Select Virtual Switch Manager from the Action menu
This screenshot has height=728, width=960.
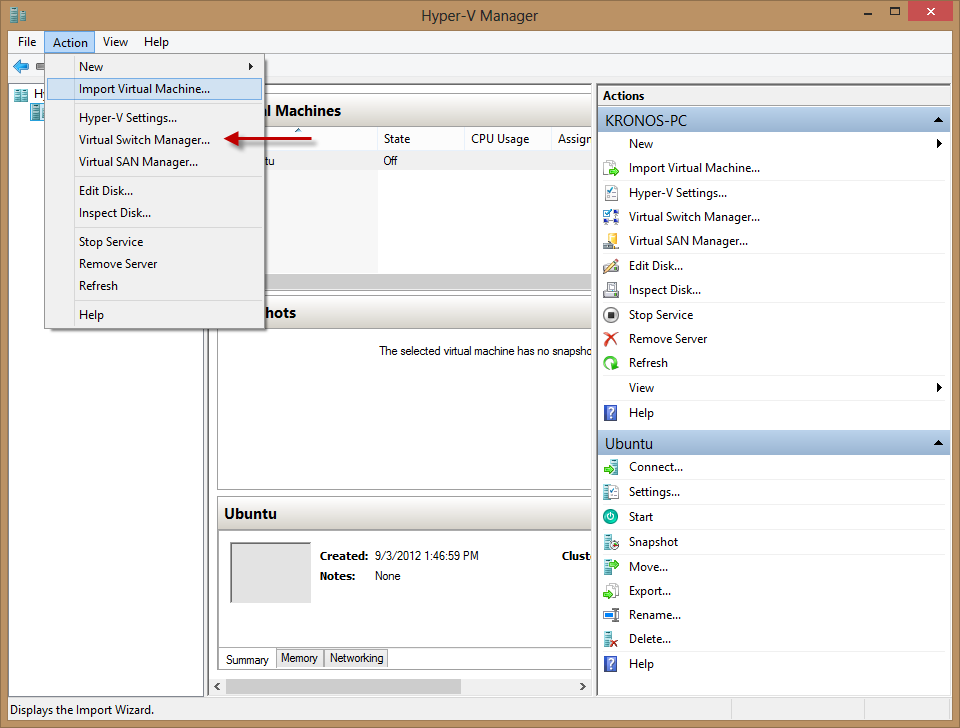click(x=144, y=140)
